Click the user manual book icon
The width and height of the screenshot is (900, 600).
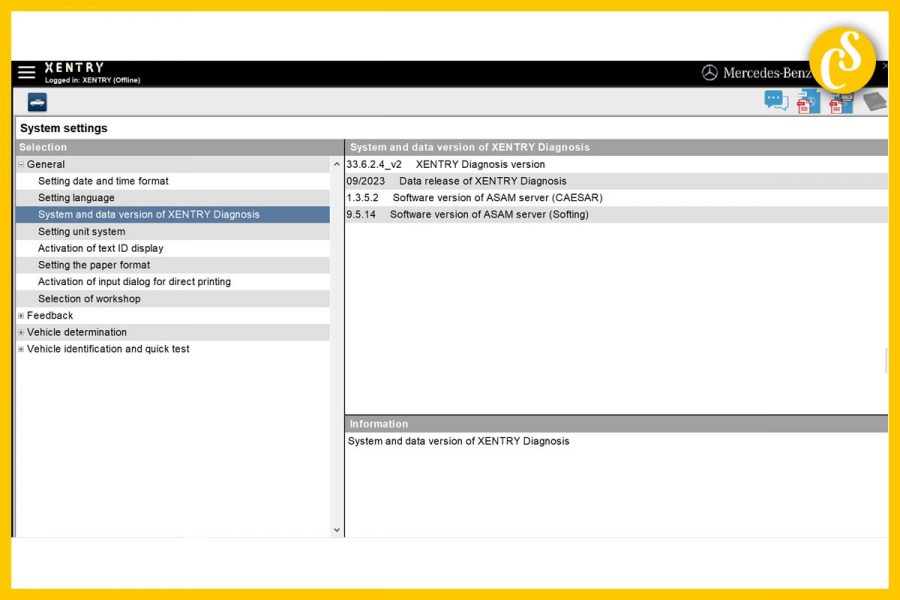pyautogui.click(x=873, y=101)
